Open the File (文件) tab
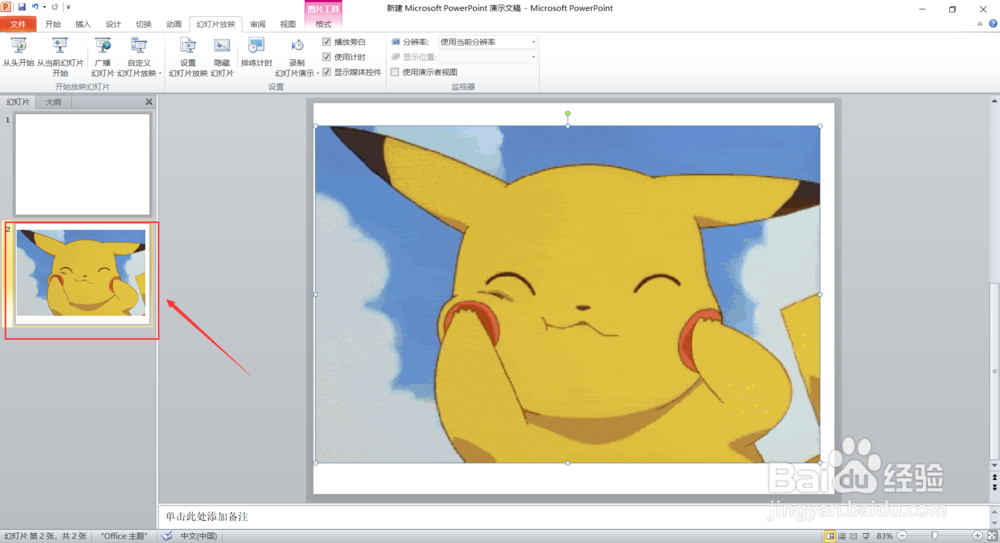 18,24
